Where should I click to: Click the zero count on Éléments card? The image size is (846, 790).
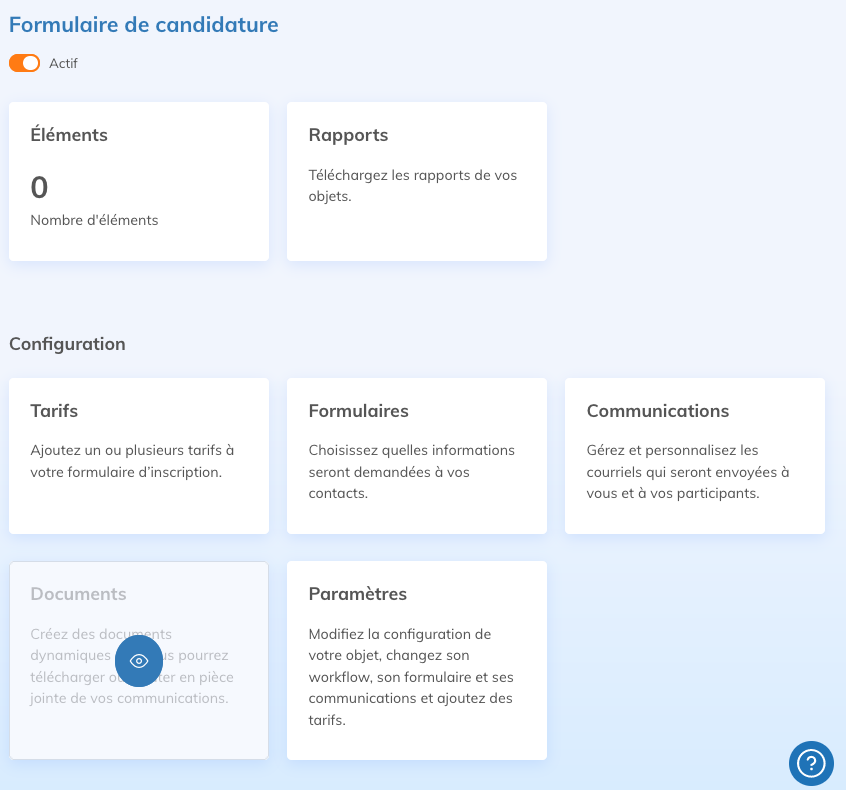37,187
